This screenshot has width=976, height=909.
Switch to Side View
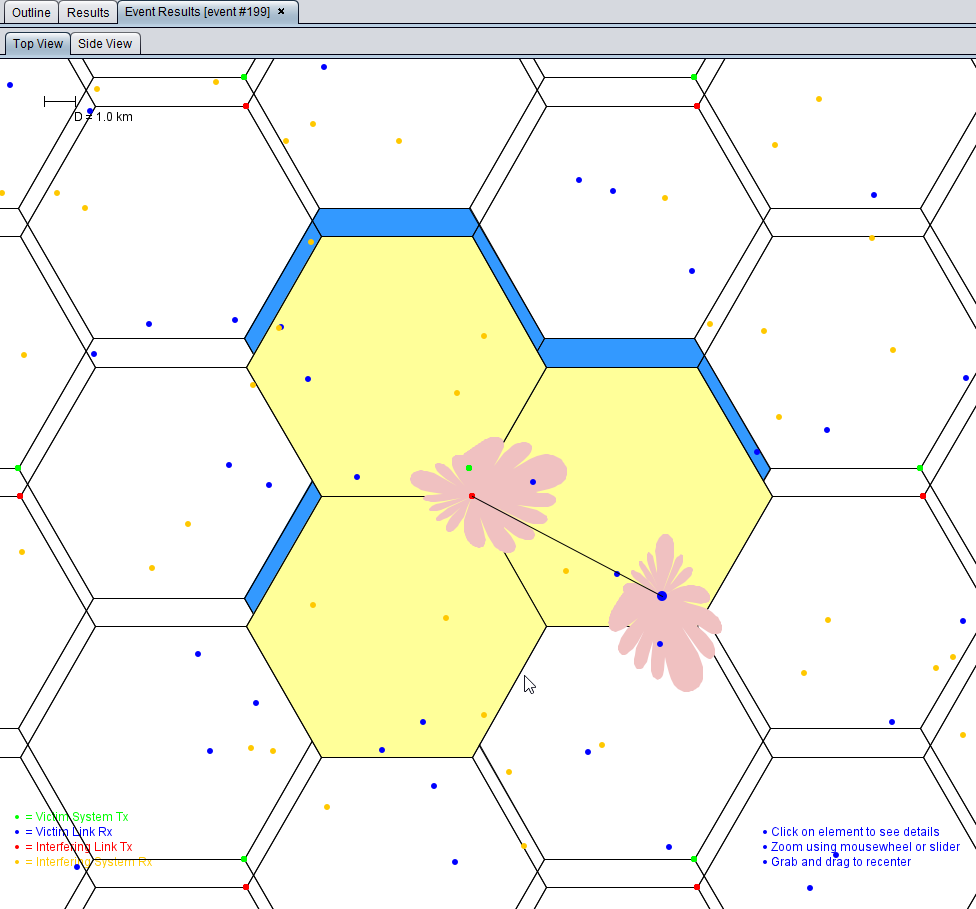(105, 44)
